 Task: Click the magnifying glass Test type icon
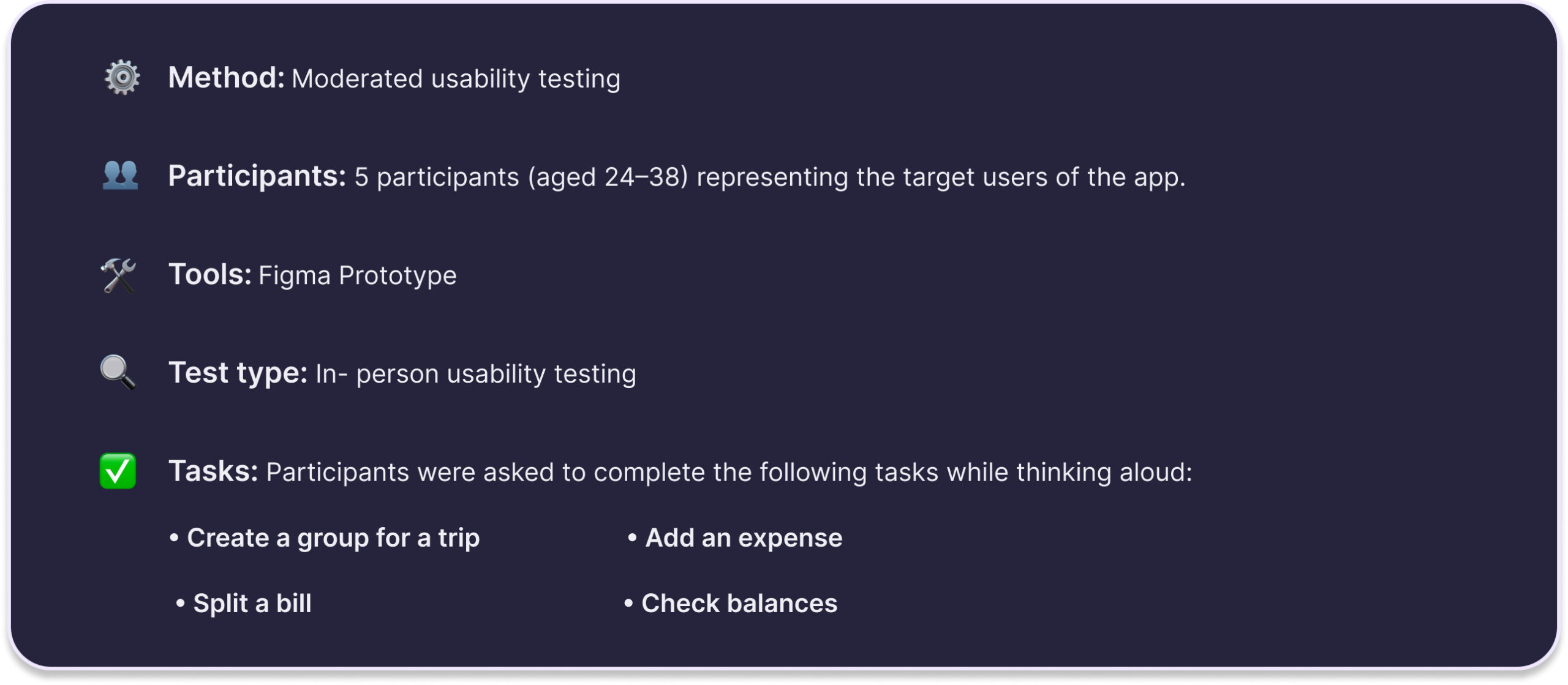tap(118, 372)
